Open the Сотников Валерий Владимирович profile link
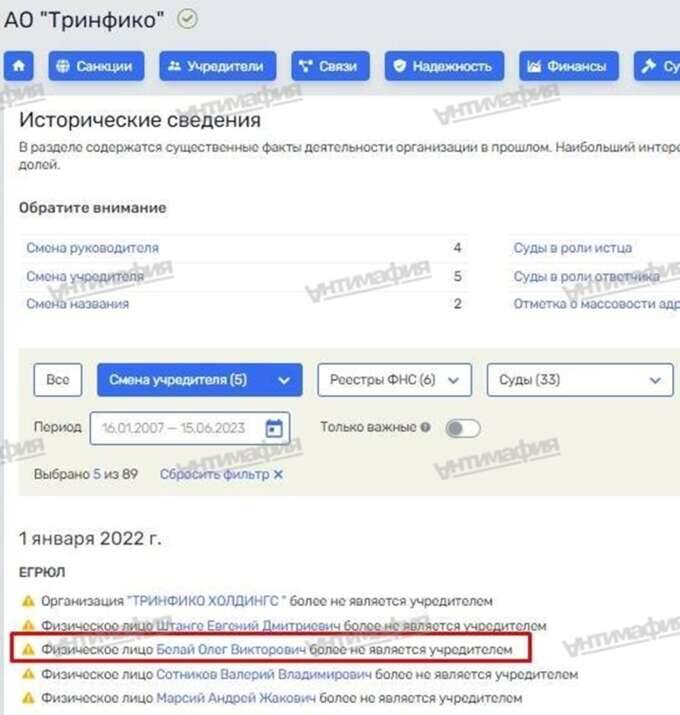The width and height of the screenshot is (680, 715). click(x=264, y=674)
